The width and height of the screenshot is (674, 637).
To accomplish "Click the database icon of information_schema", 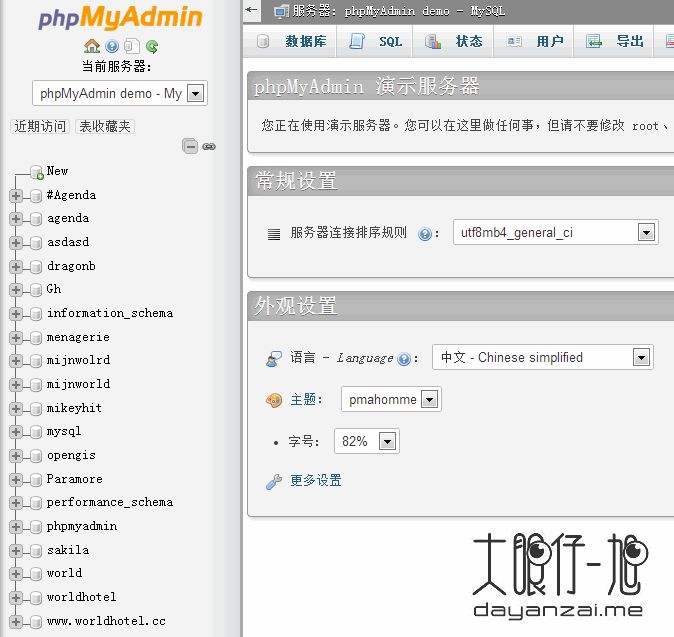I will coord(36,314).
